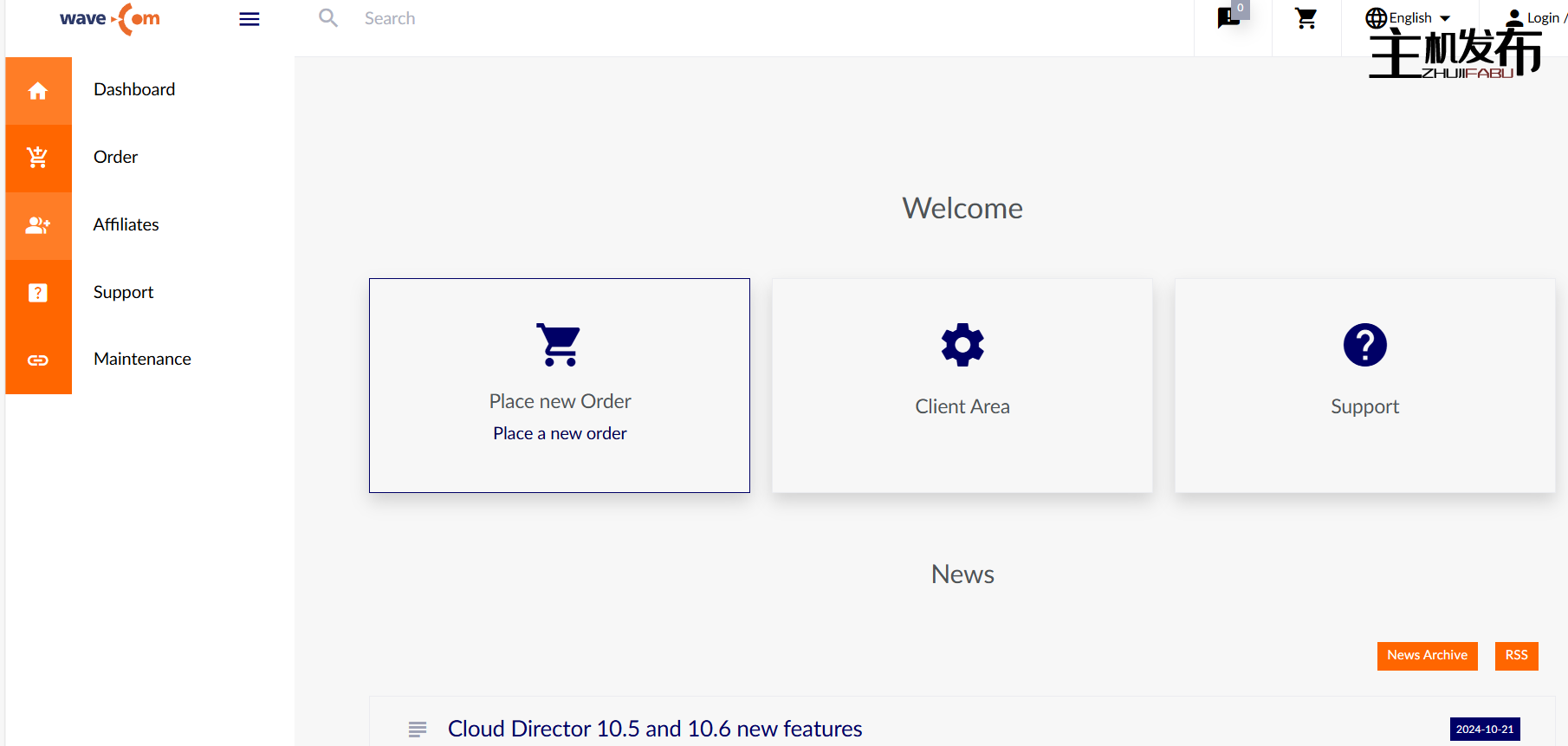The width and height of the screenshot is (1568, 746).
Task: Open the notifications message icon
Action: coord(1228,18)
